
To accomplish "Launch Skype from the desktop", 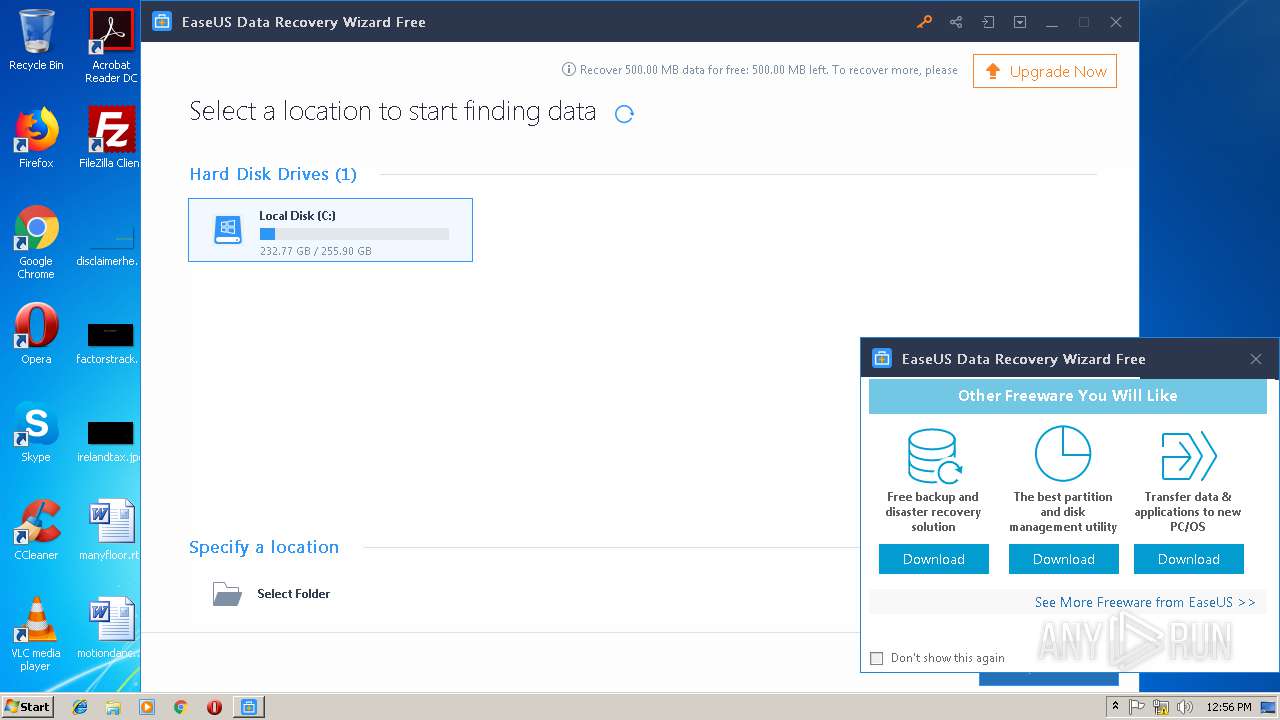I will coord(36,432).
